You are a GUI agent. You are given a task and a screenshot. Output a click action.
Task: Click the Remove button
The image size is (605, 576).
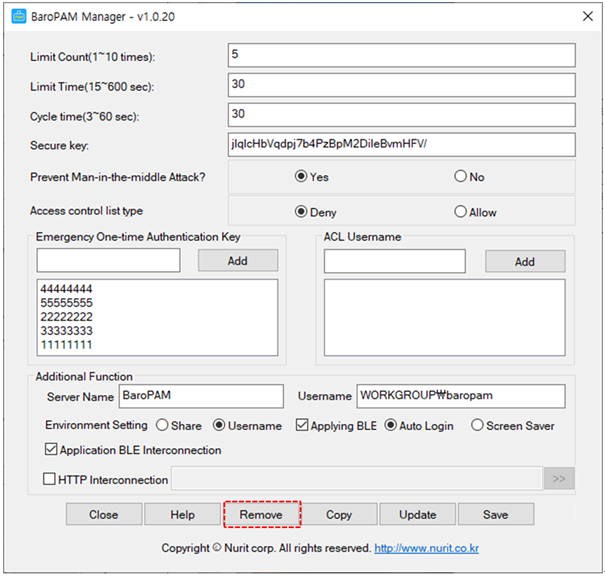click(262, 514)
